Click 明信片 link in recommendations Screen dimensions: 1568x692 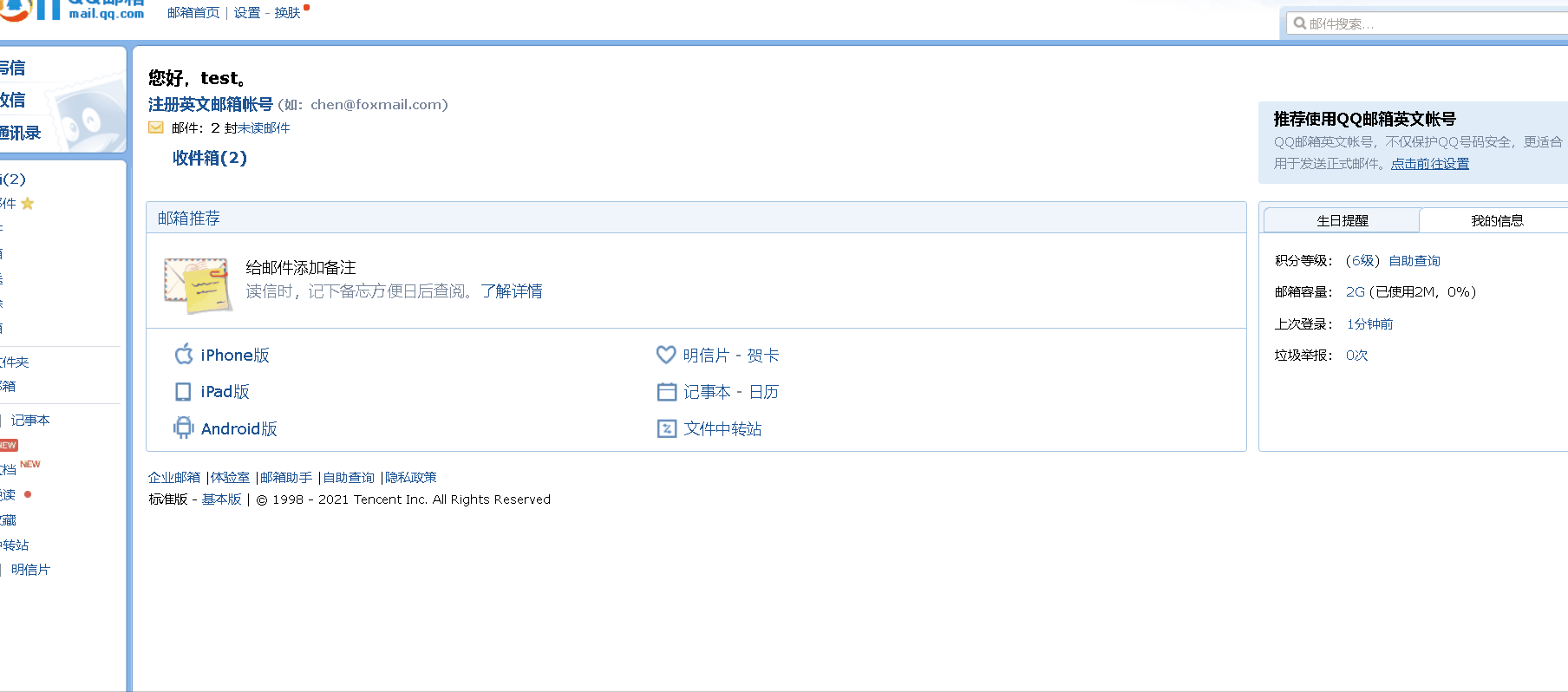point(706,356)
